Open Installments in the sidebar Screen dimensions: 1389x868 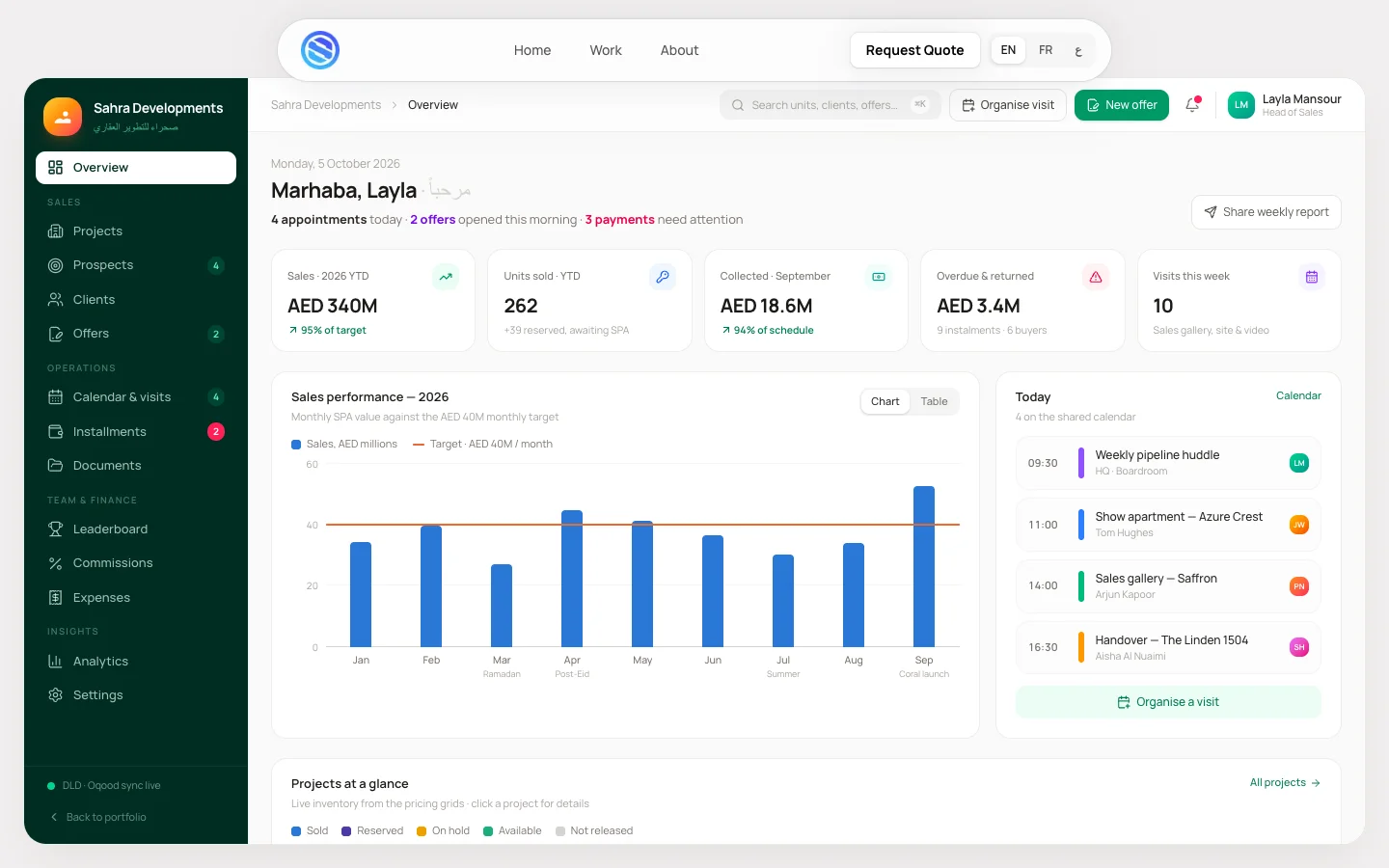coord(136,432)
